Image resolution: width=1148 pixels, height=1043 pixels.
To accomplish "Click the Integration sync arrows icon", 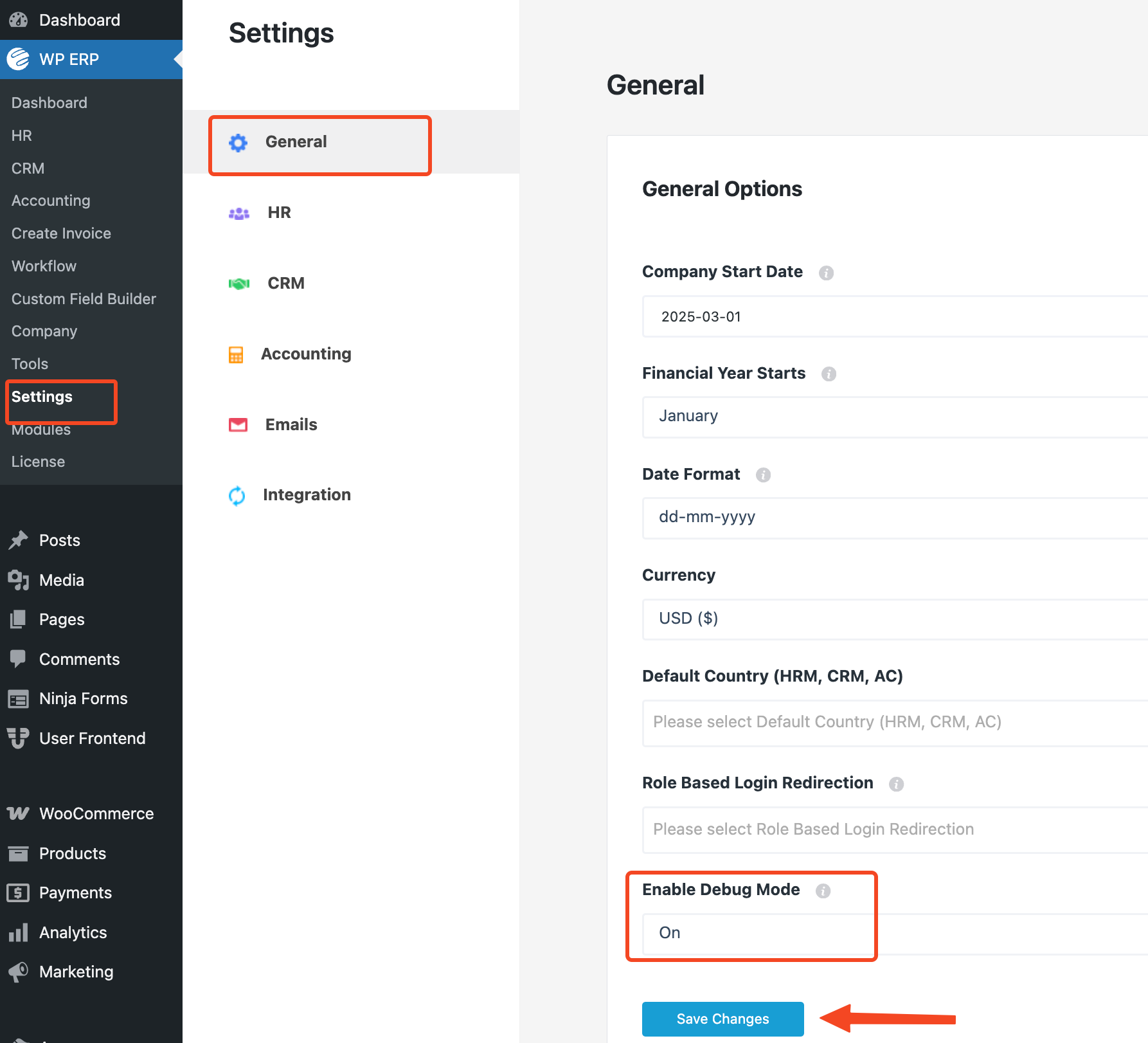I will (x=237, y=495).
